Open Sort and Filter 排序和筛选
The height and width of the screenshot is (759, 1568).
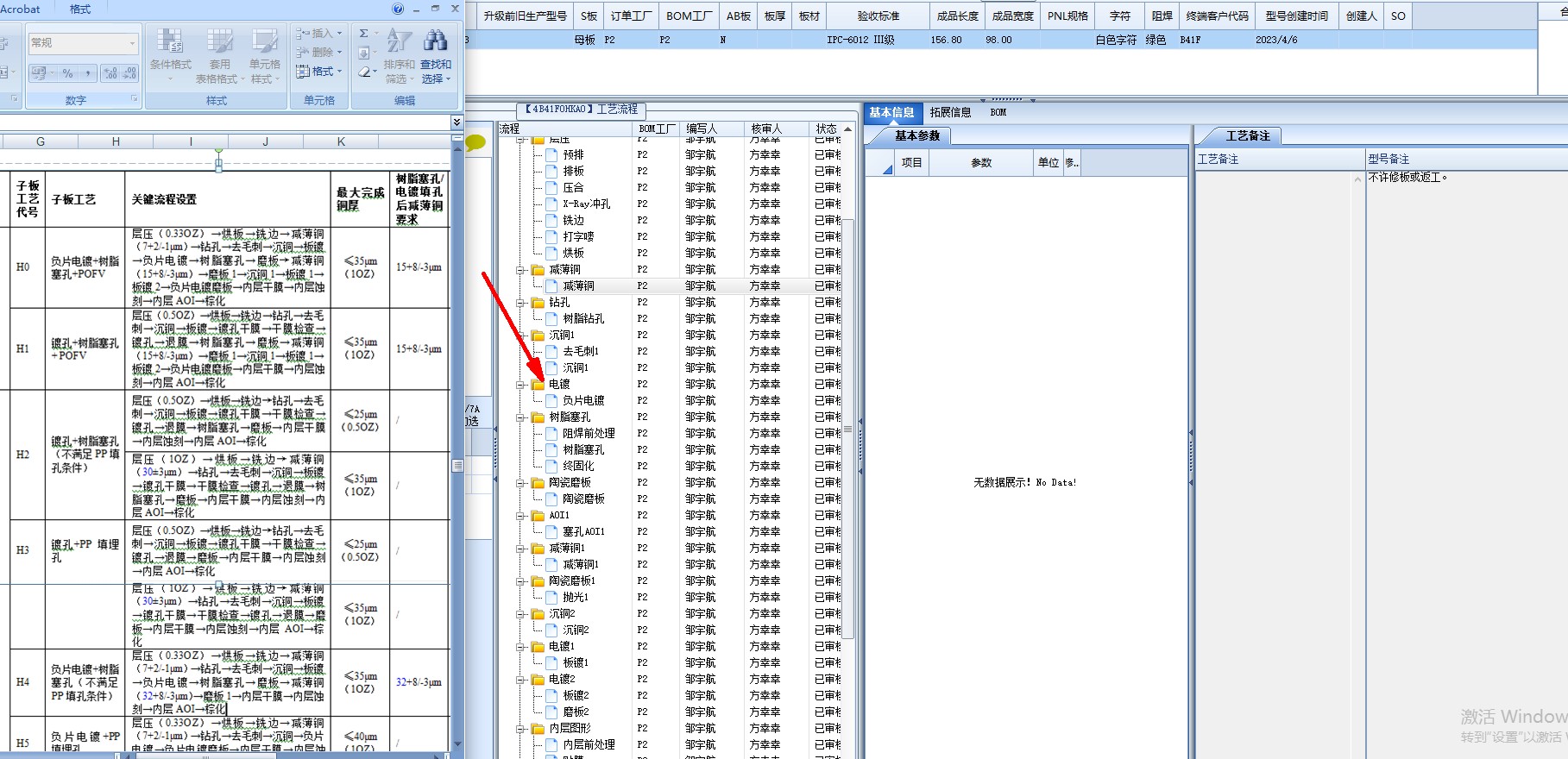click(x=400, y=55)
